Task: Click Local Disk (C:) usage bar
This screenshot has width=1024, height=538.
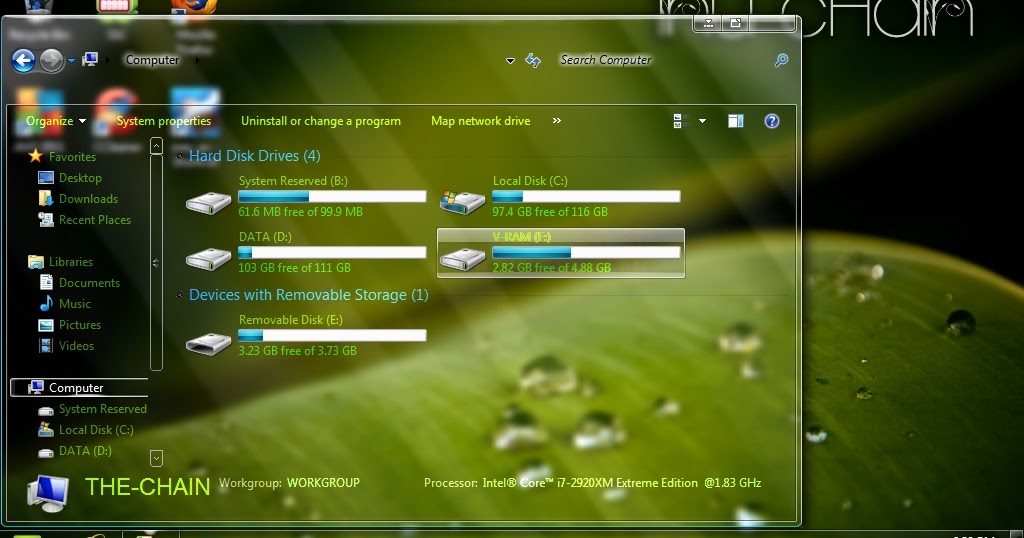Action: point(586,197)
